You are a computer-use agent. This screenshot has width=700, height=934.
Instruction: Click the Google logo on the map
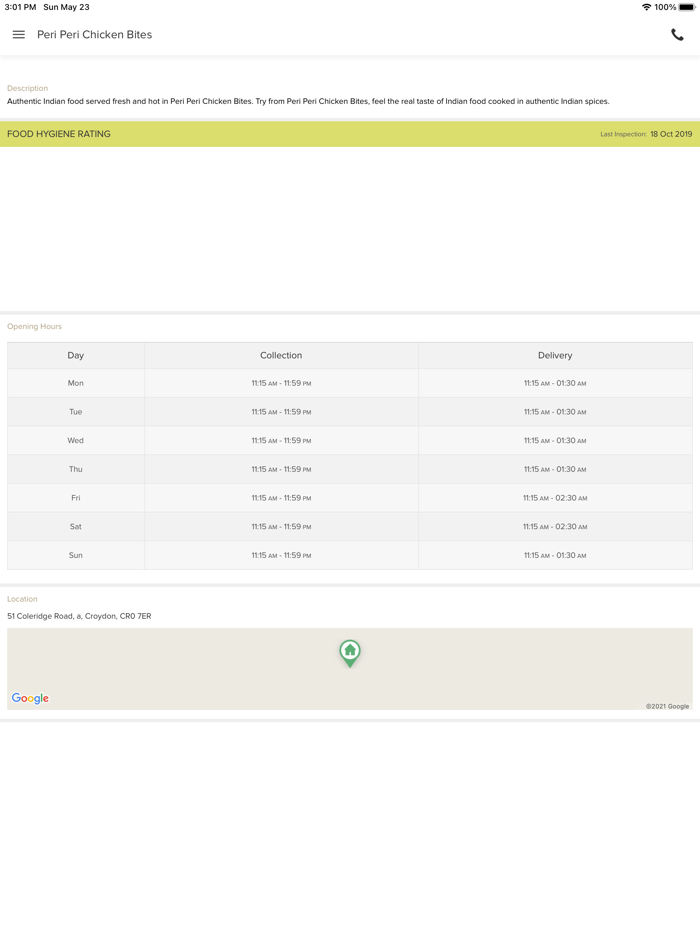[30, 698]
